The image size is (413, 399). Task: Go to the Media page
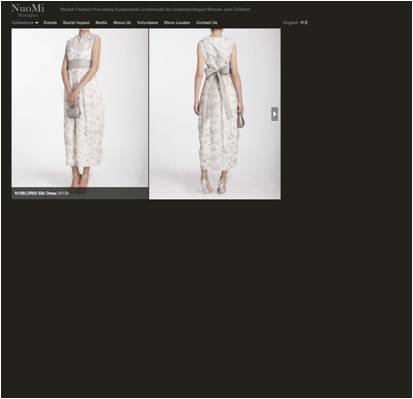(x=101, y=23)
